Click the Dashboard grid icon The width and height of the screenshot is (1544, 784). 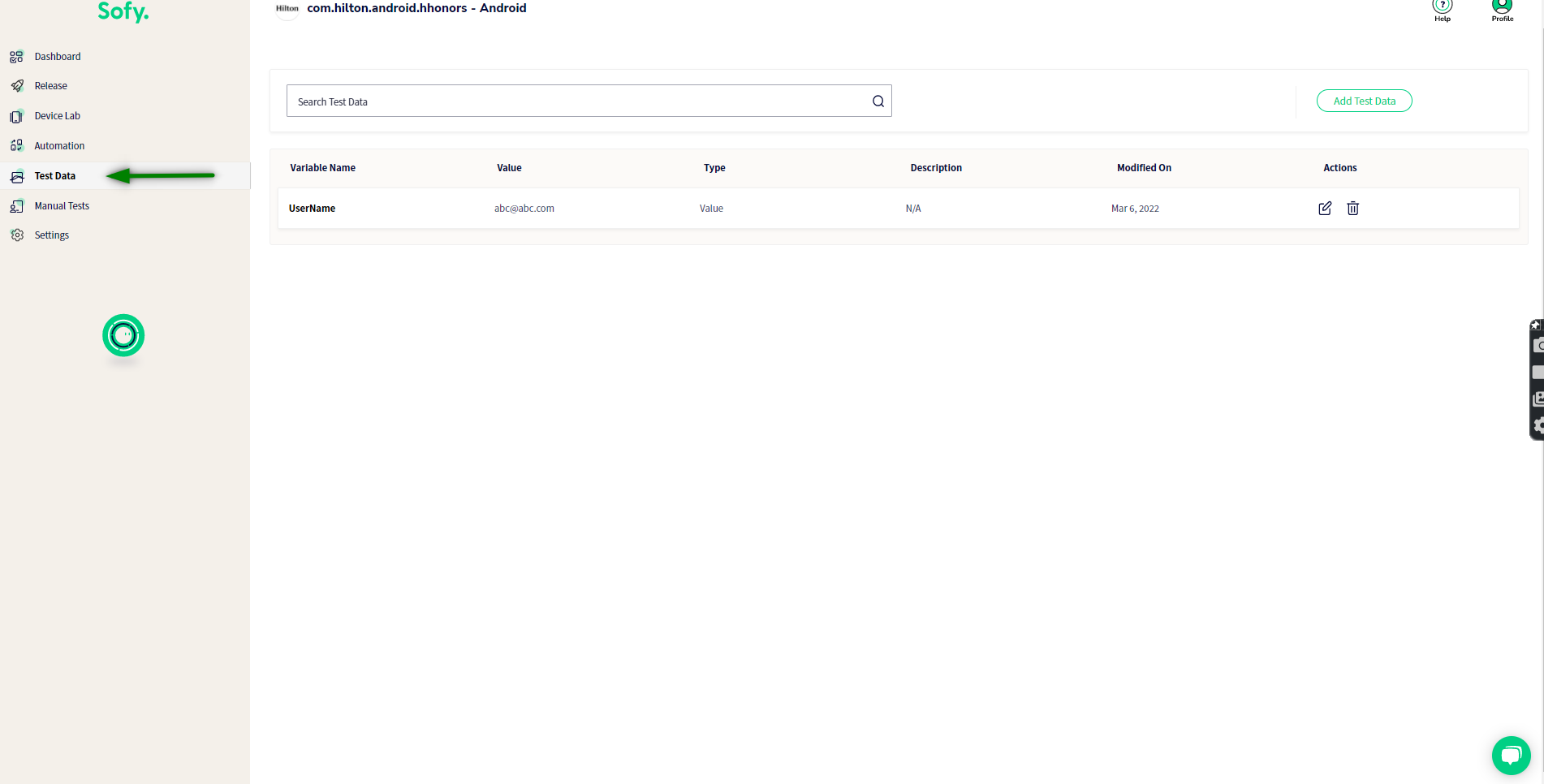(x=16, y=57)
